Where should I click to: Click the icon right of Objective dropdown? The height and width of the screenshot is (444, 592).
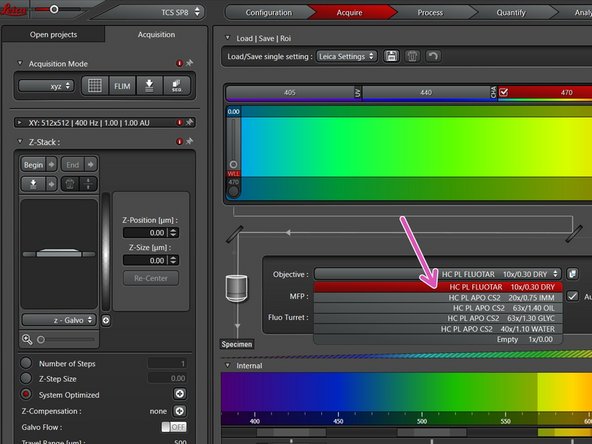point(572,274)
